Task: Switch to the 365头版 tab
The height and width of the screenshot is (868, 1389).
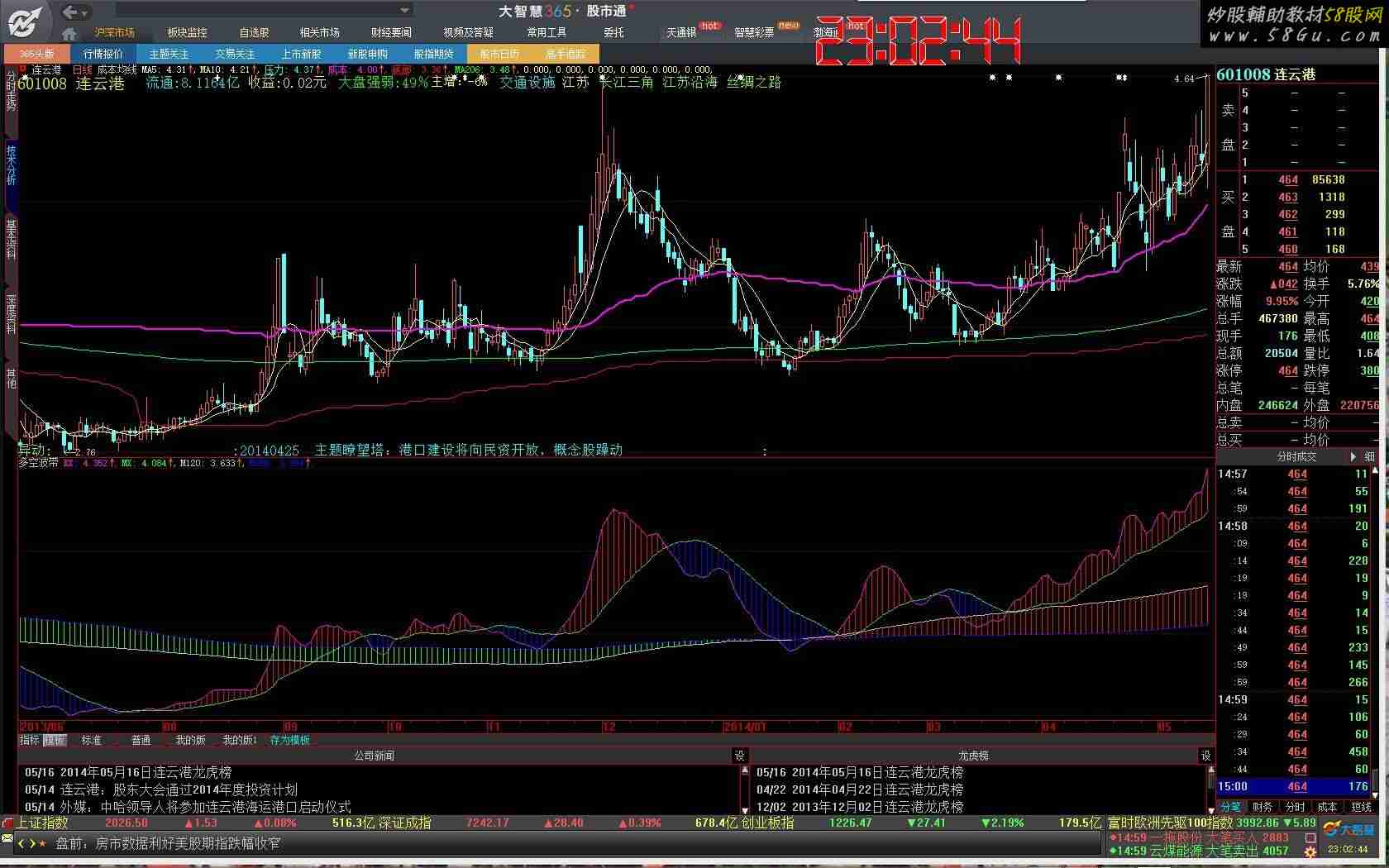Action: [x=36, y=54]
